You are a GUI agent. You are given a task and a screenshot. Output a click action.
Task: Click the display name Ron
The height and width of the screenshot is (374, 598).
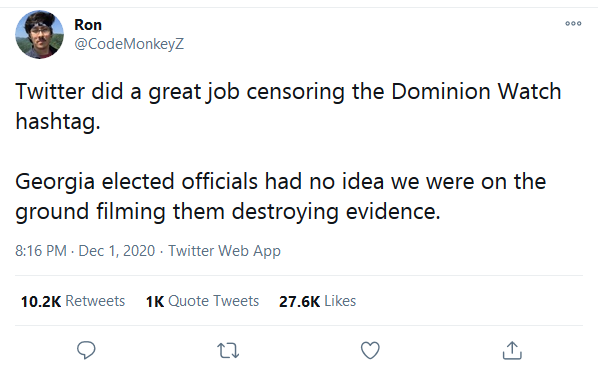click(x=88, y=25)
